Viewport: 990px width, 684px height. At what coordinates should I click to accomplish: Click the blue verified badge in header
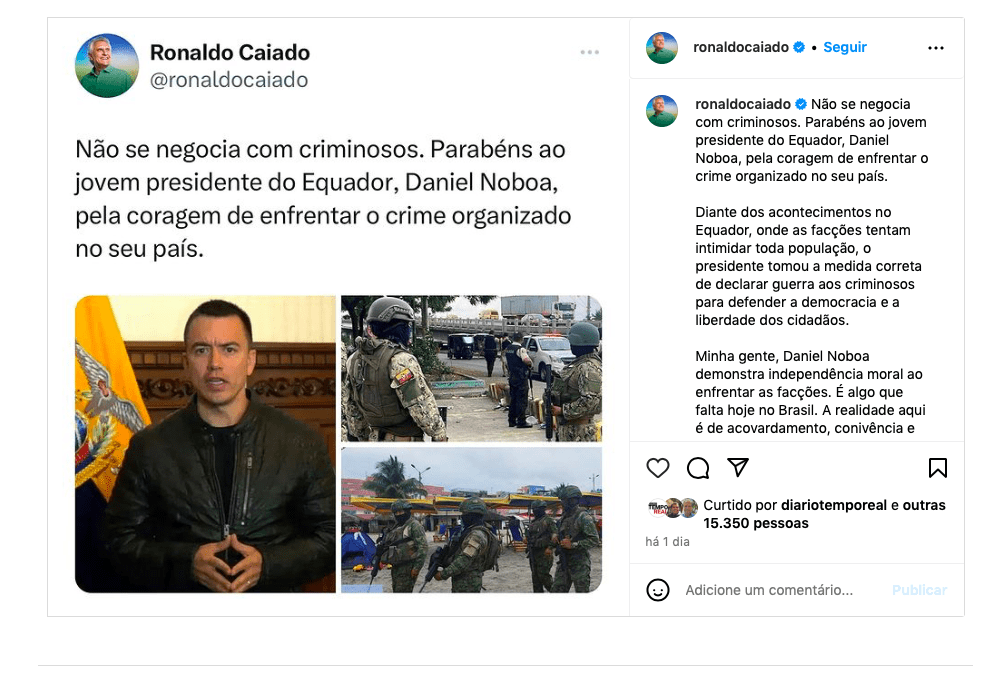pyautogui.click(x=799, y=47)
